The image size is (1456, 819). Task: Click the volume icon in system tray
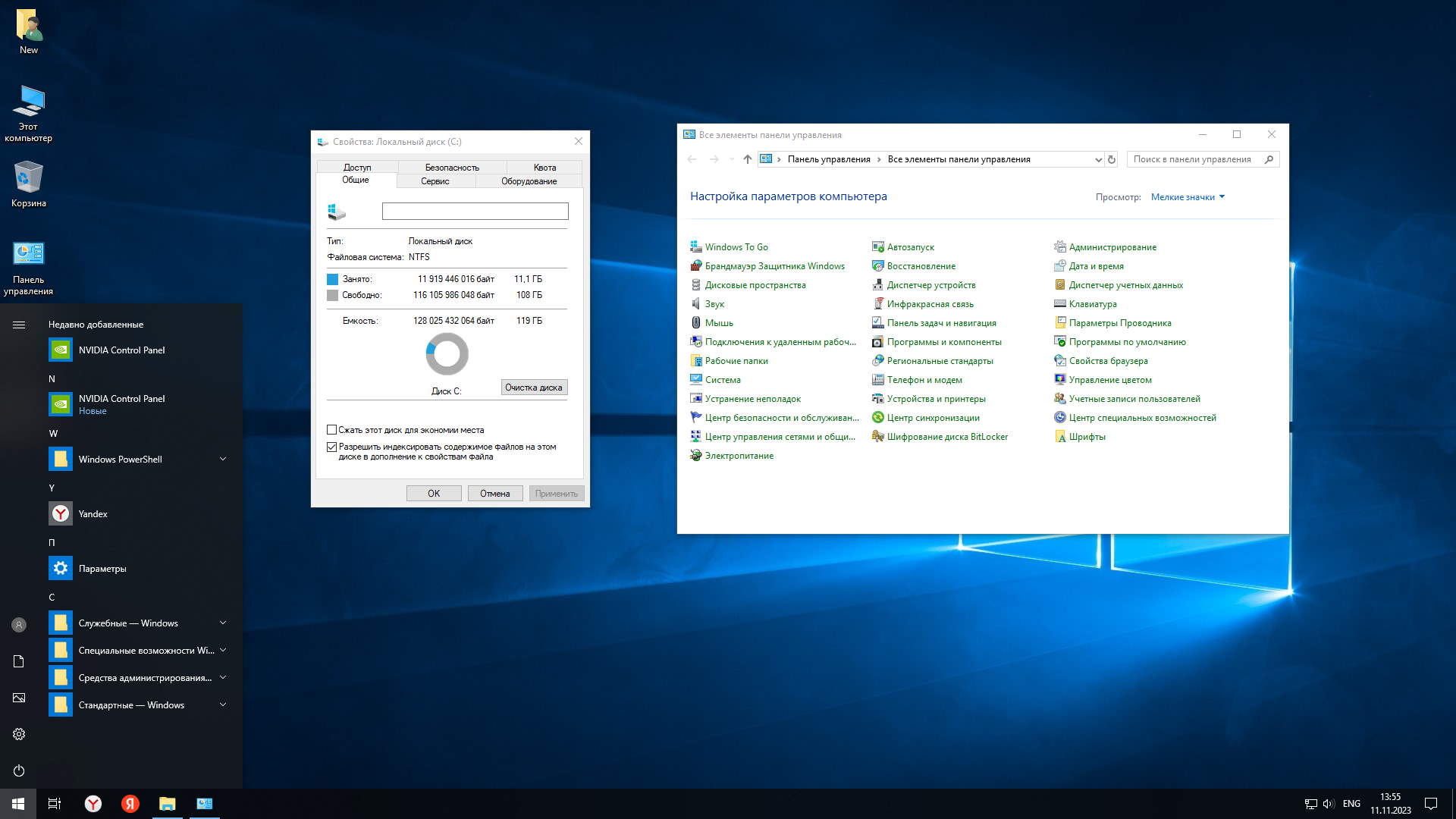click(1328, 804)
